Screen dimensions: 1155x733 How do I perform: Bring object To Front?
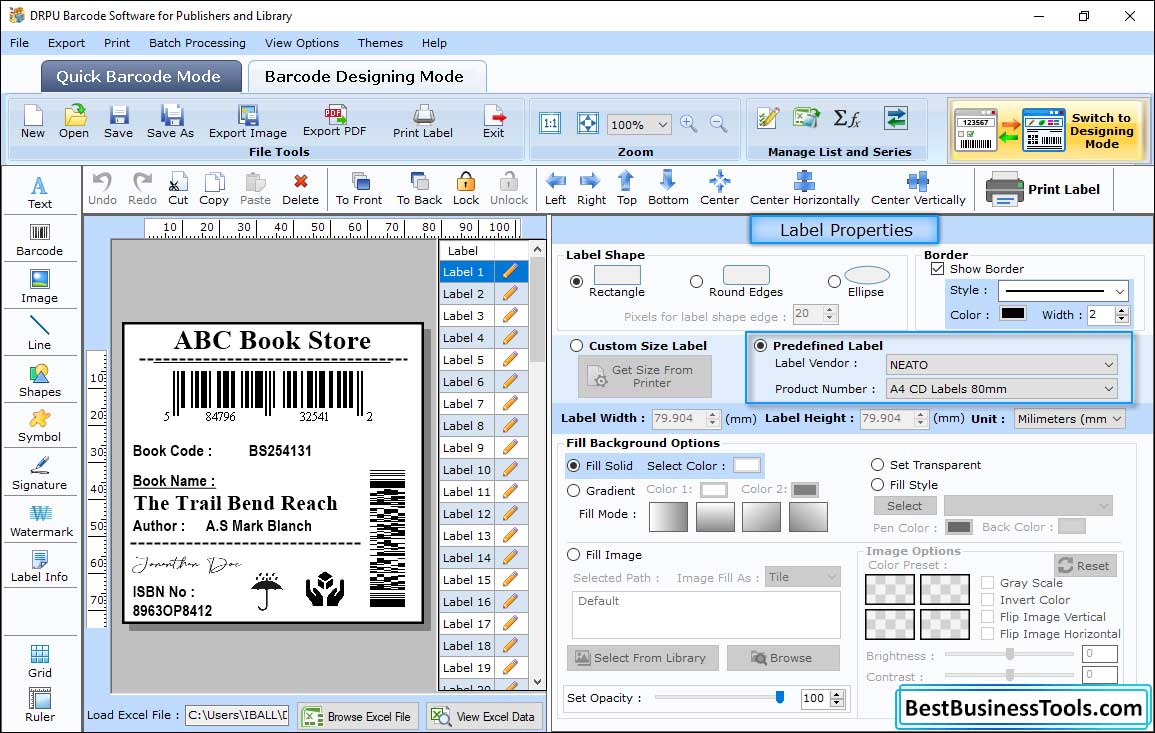(x=359, y=189)
